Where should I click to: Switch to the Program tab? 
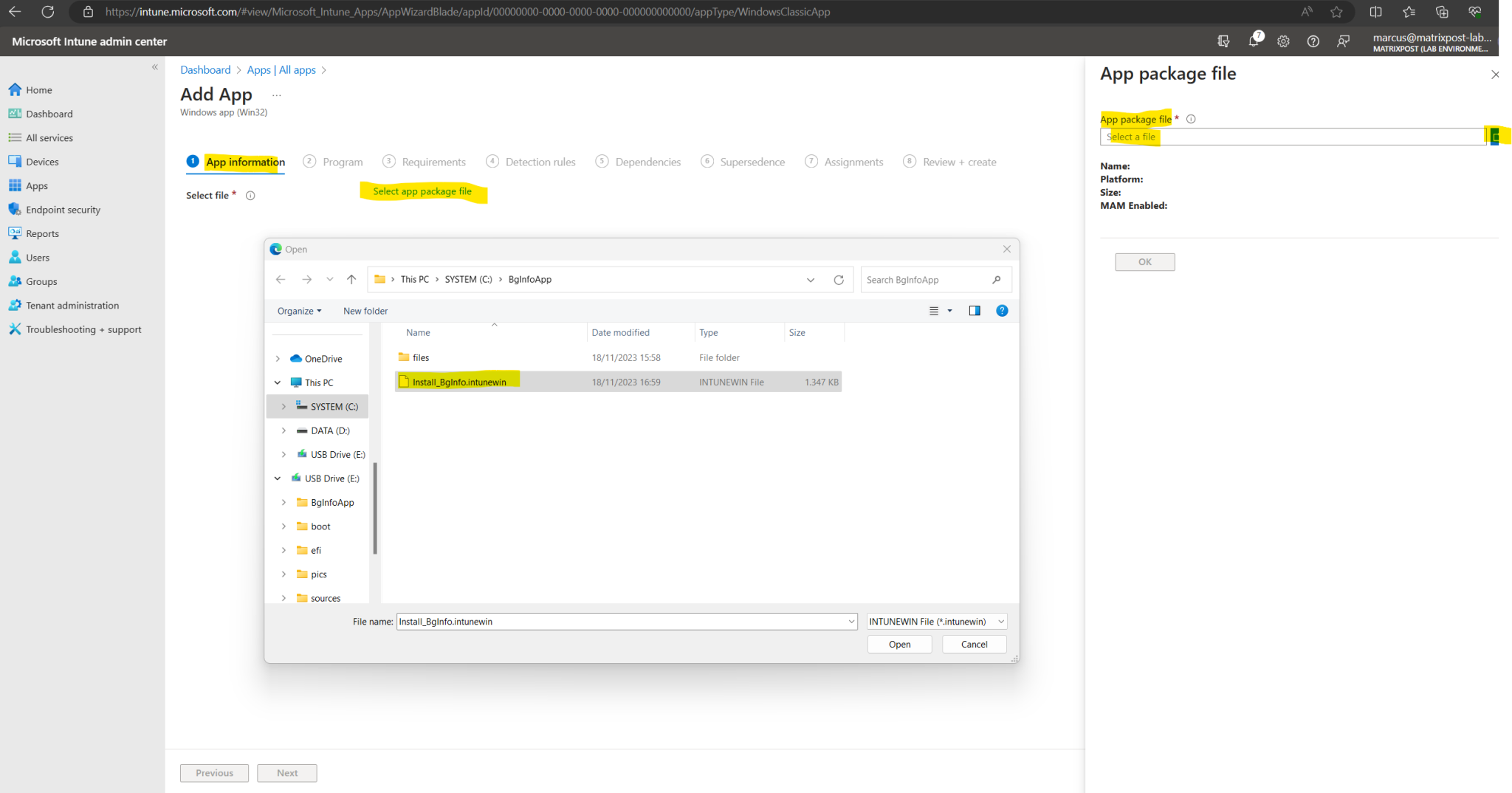tap(342, 161)
